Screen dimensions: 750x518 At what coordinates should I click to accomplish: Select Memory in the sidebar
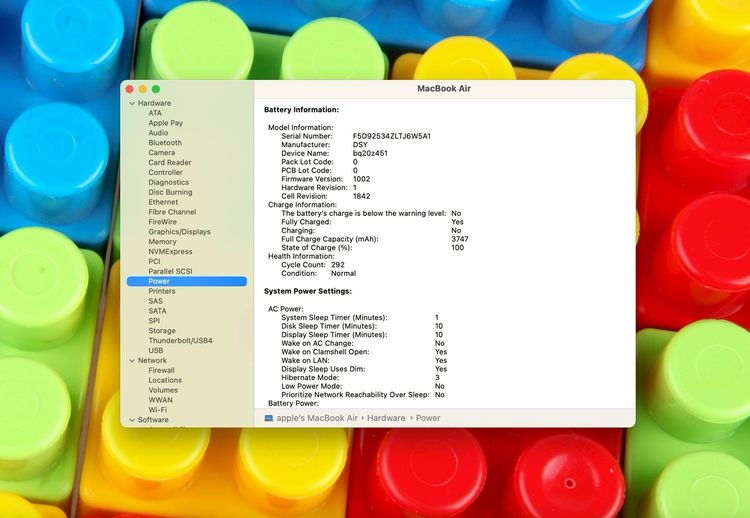[162, 242]
